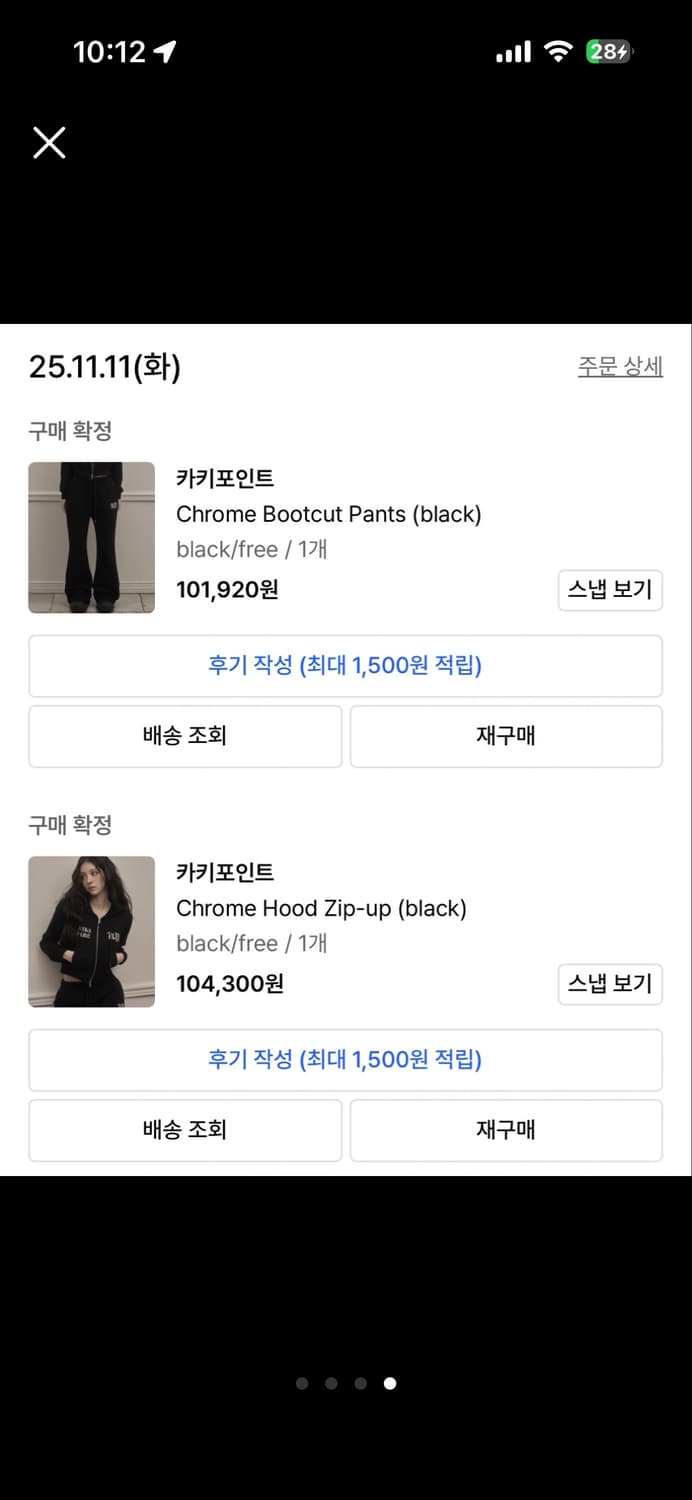
Task: Close the order history overlay
Action: coord(48,142)
